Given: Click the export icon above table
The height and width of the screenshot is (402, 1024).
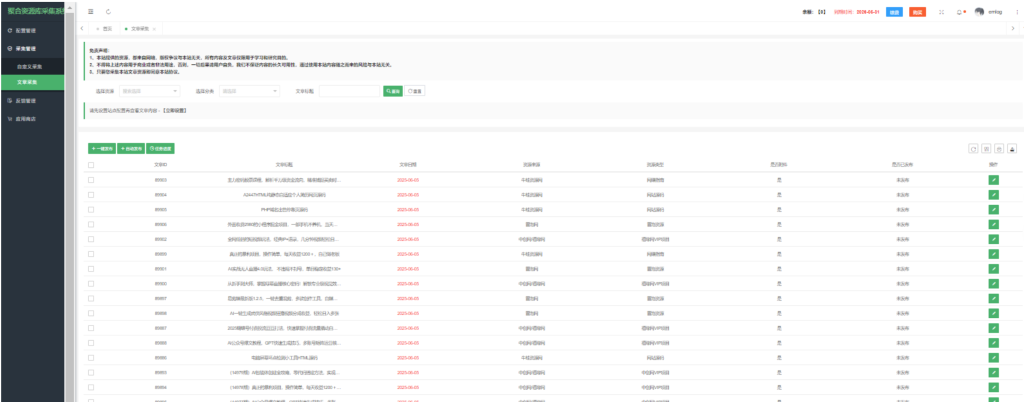Looking at the screenshot, I should coord(1011,148).
